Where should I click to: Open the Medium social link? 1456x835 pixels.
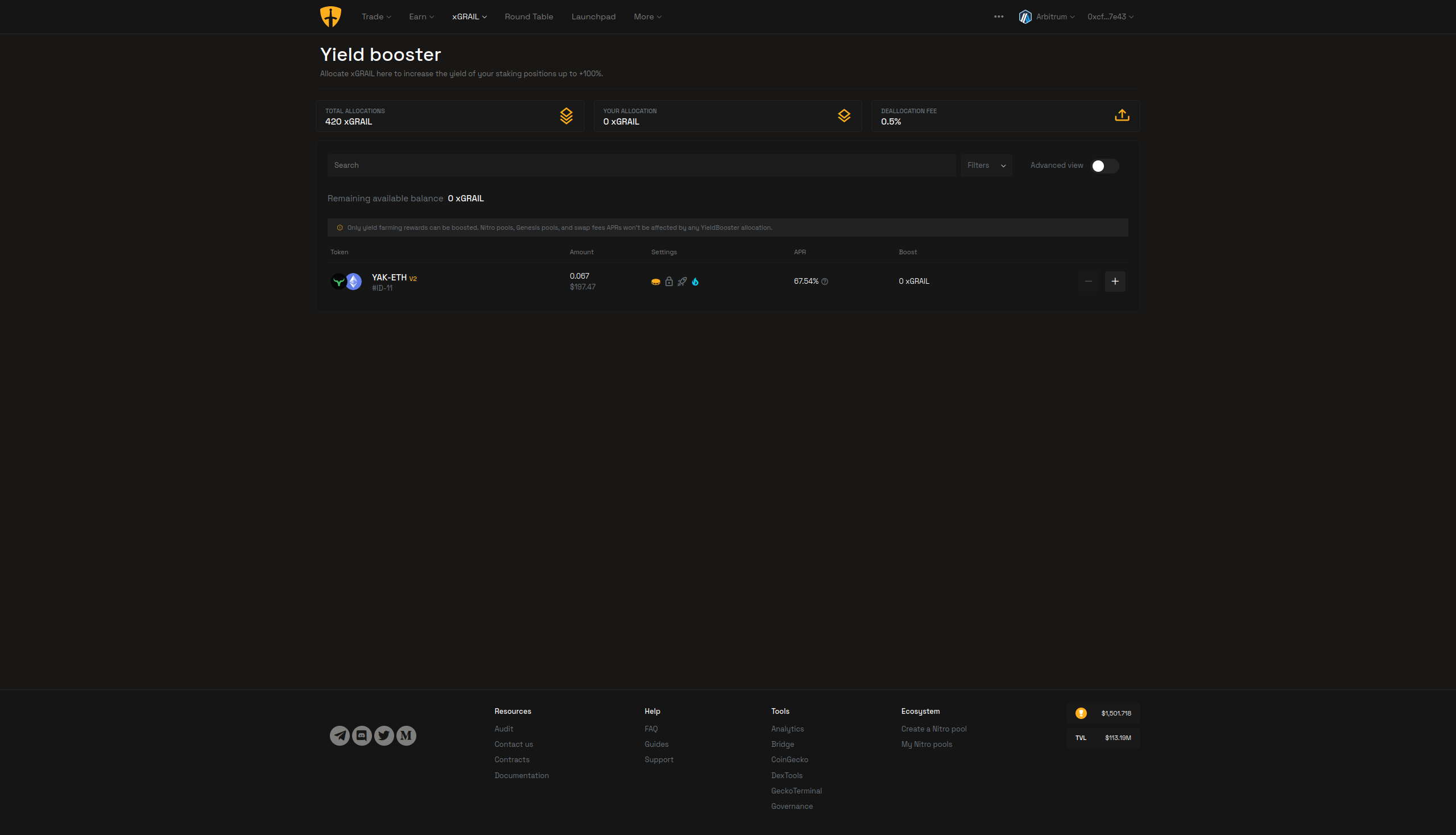(406, 736)
